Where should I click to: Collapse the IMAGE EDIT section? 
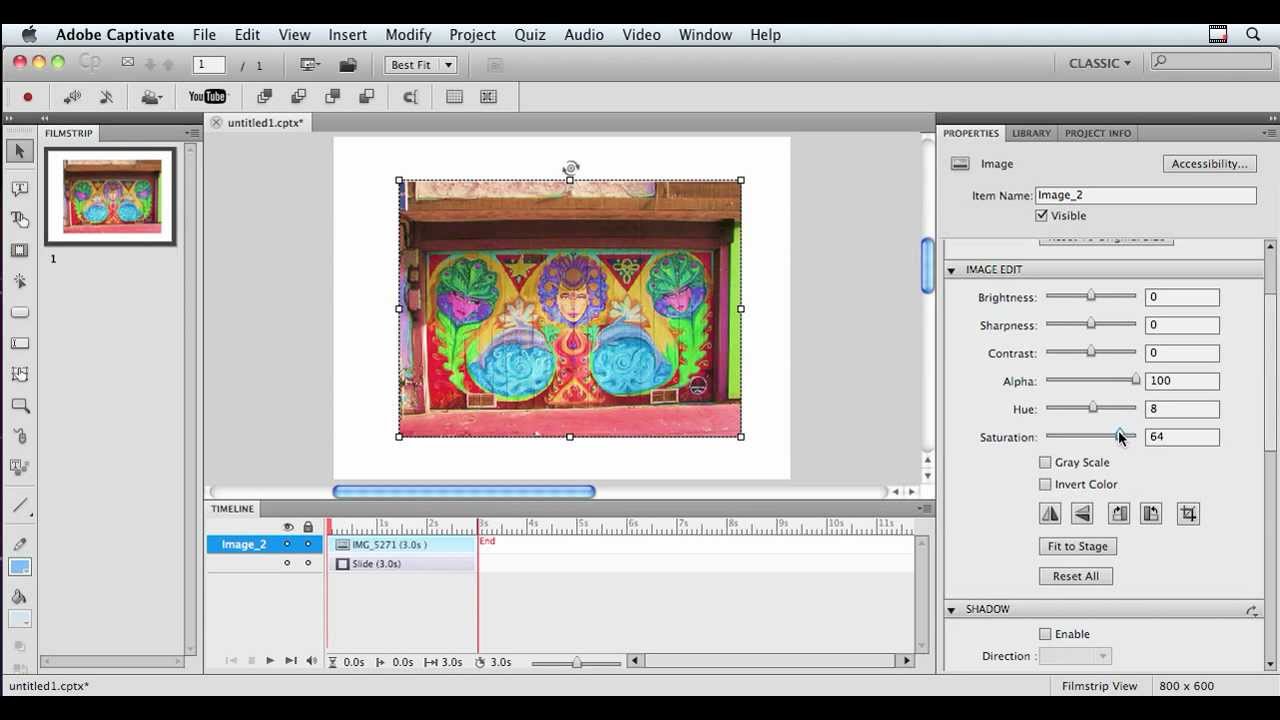tap(951, 270)
